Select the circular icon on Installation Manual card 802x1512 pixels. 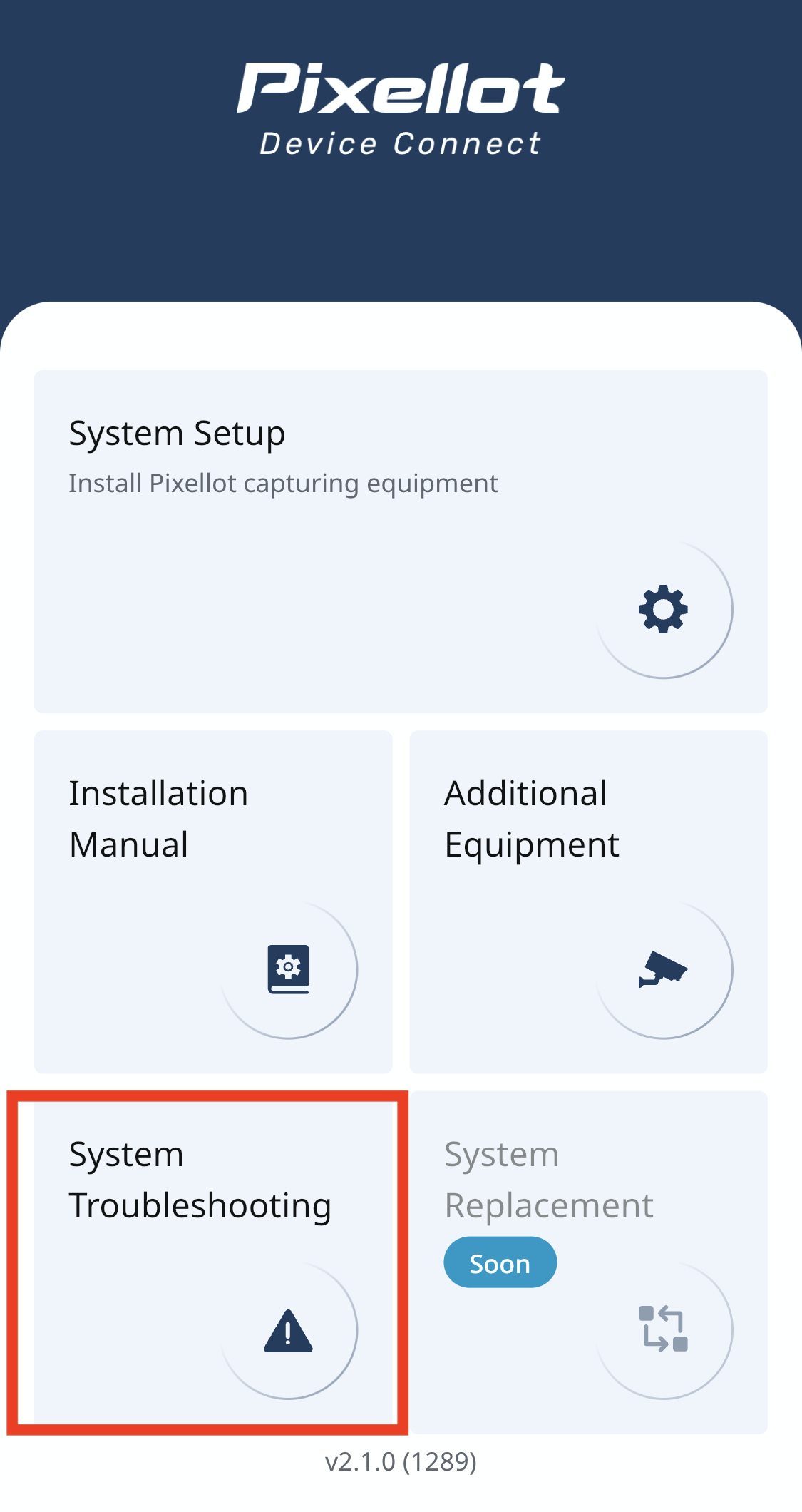coord(287,969)
